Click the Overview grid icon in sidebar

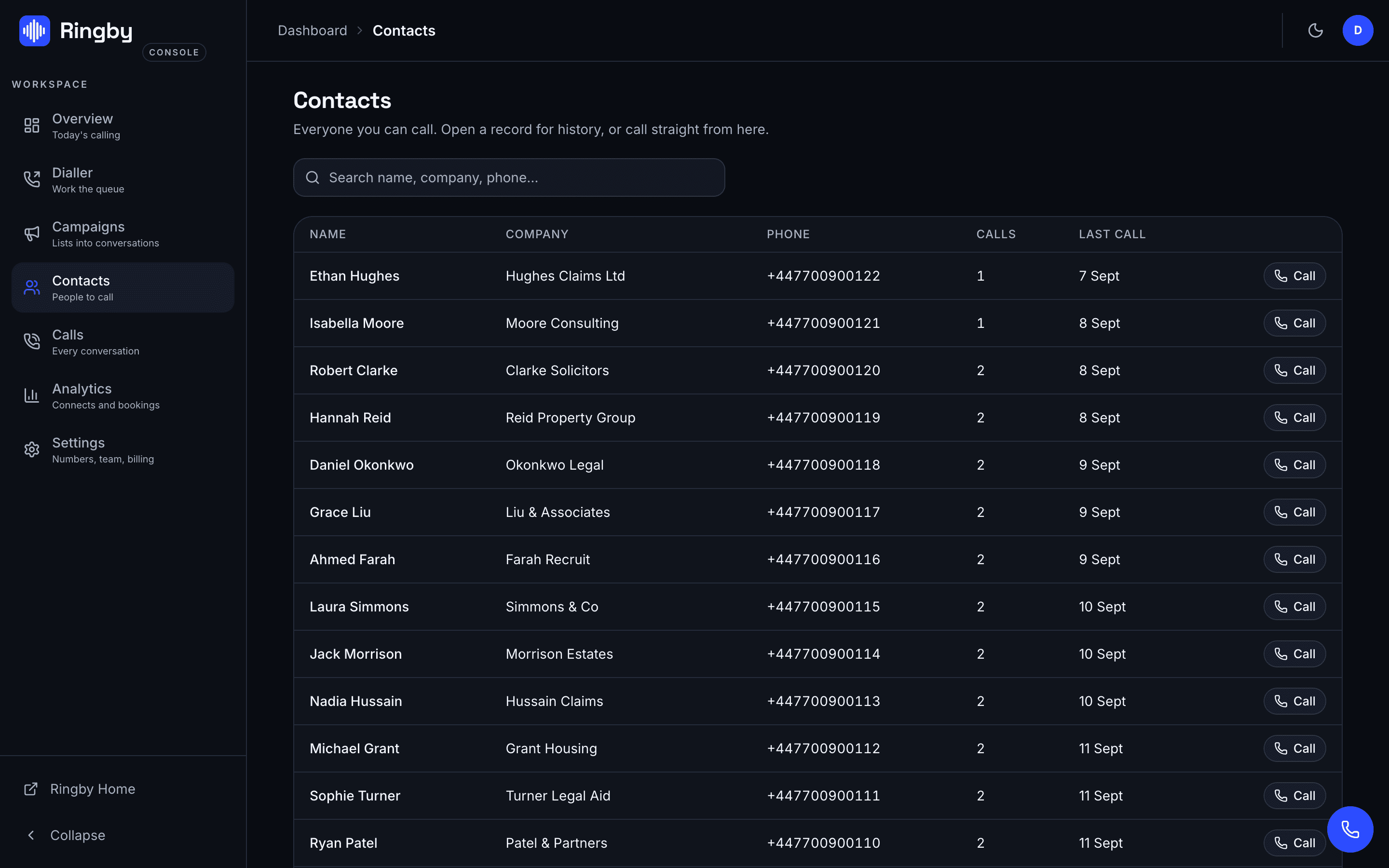click(31, 126)
